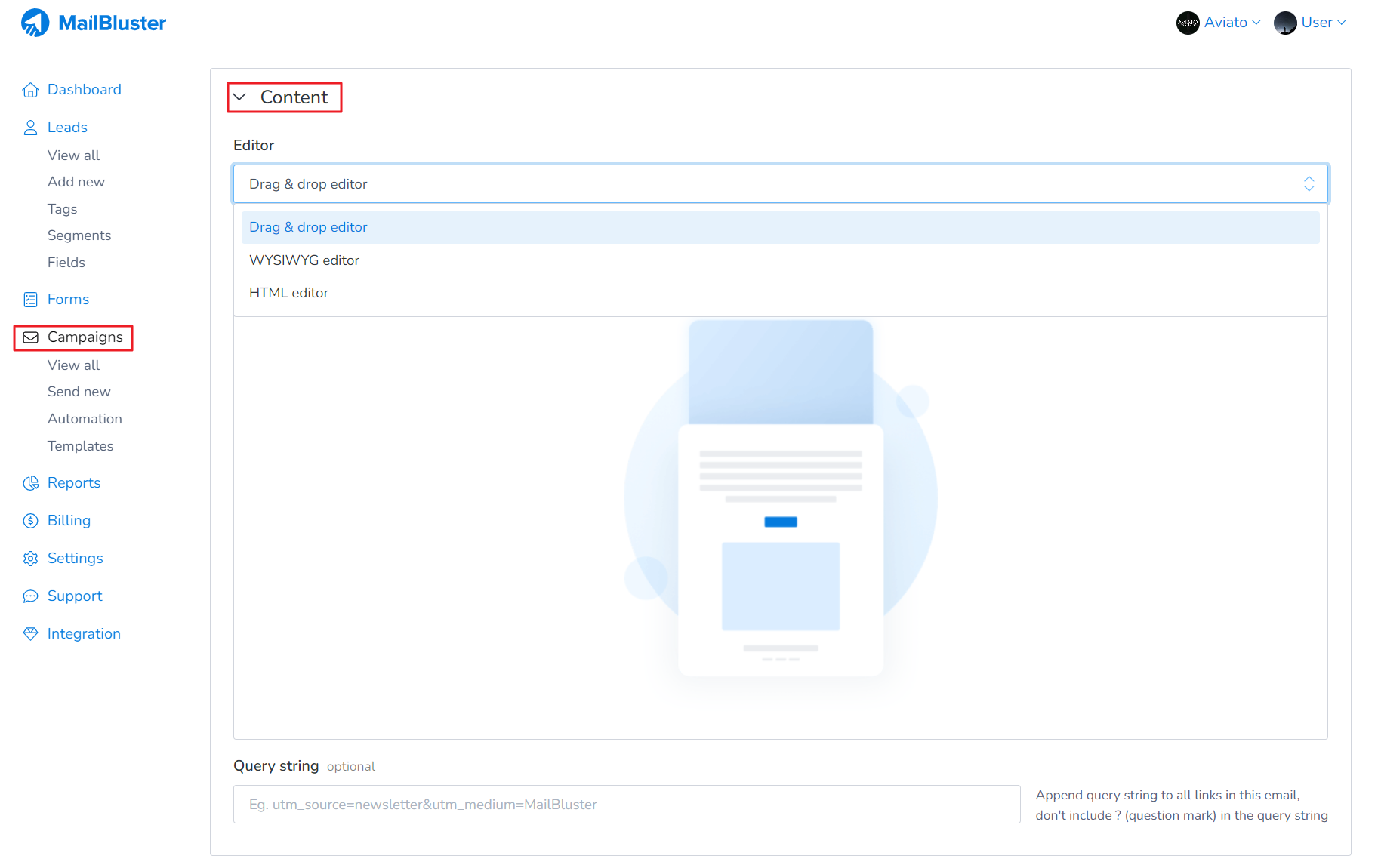Open the User account dropdown
The height and width of the screenshot is (868, 1378).
click(x=1324, y=23)
